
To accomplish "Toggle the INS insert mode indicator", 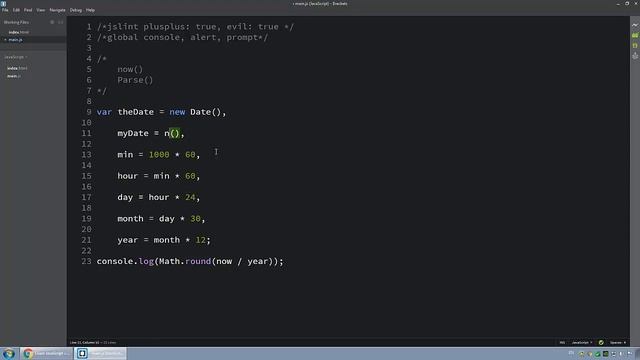I will (562, 342).
